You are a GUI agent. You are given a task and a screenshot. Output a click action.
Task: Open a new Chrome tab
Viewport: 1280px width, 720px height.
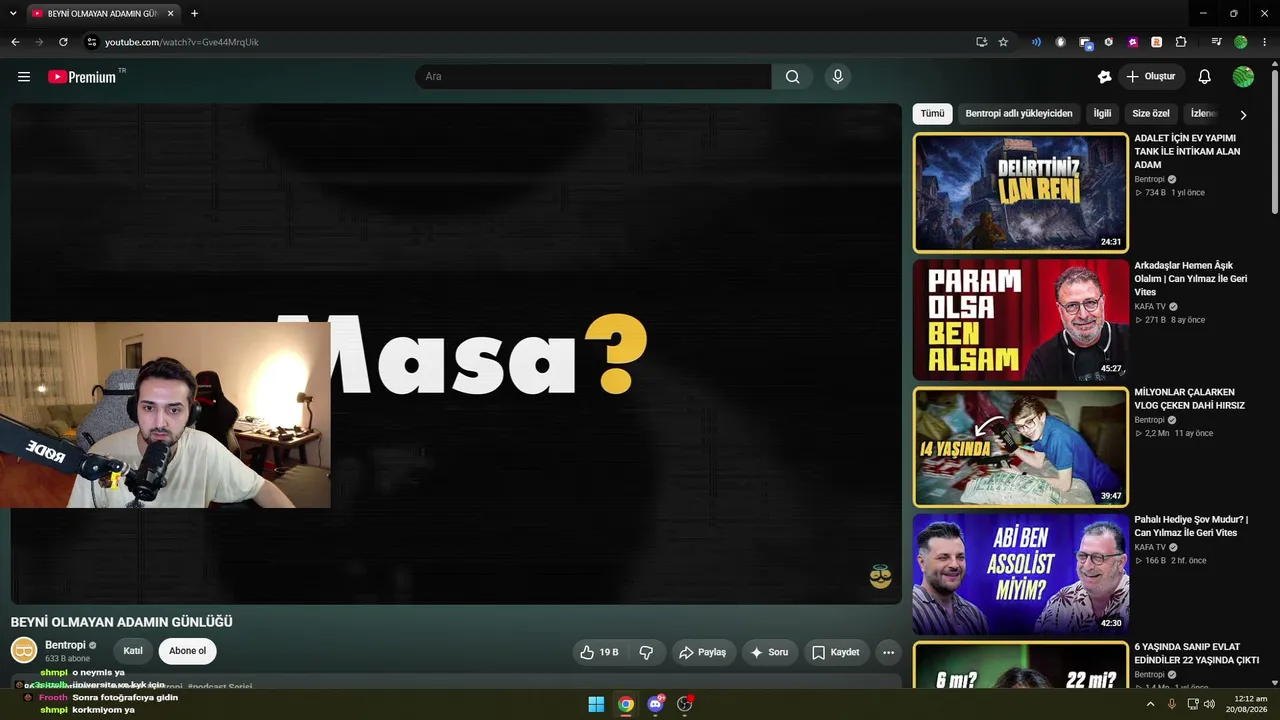194,13
